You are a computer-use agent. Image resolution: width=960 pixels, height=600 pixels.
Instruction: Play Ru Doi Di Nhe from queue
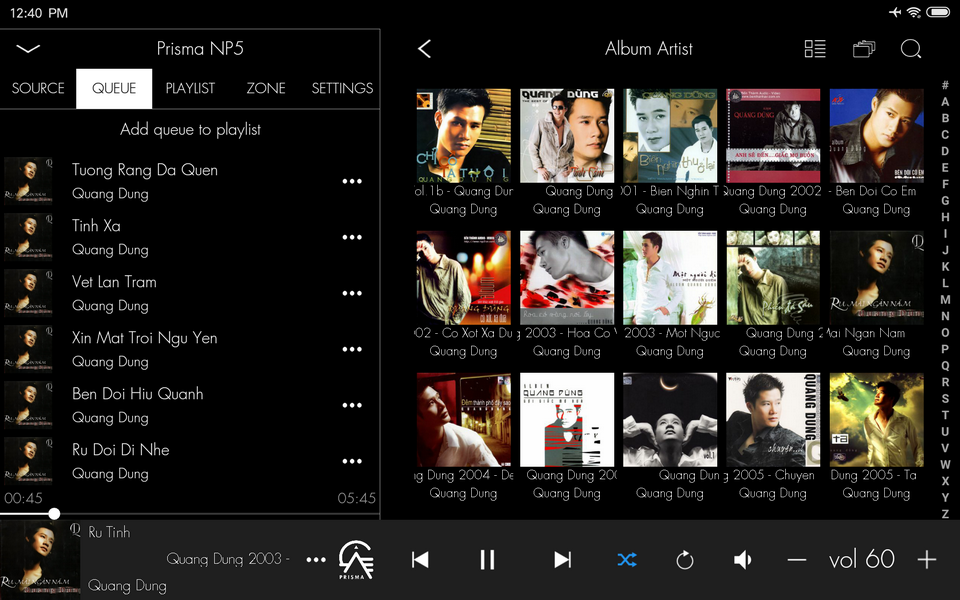point(190,461)
